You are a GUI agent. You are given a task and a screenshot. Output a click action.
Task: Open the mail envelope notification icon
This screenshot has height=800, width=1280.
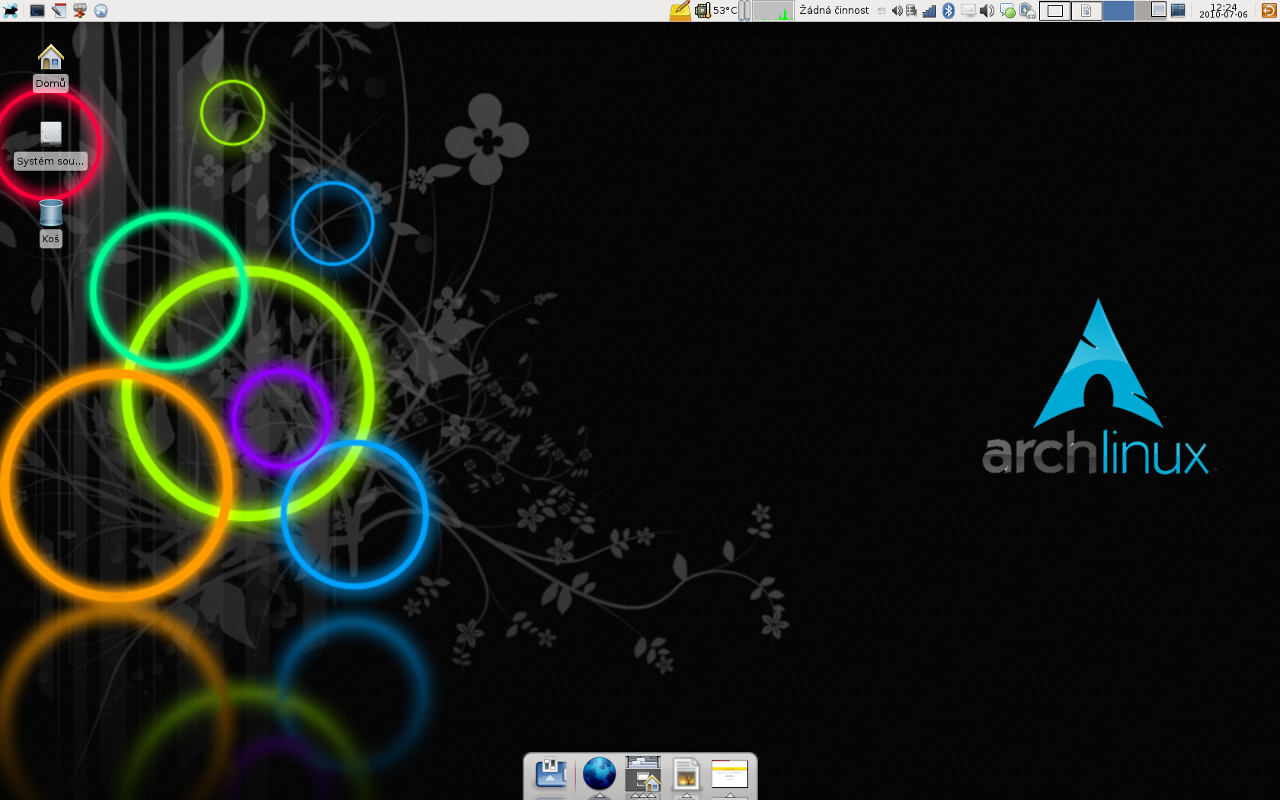pyautogui.click(x=968, y=10)
